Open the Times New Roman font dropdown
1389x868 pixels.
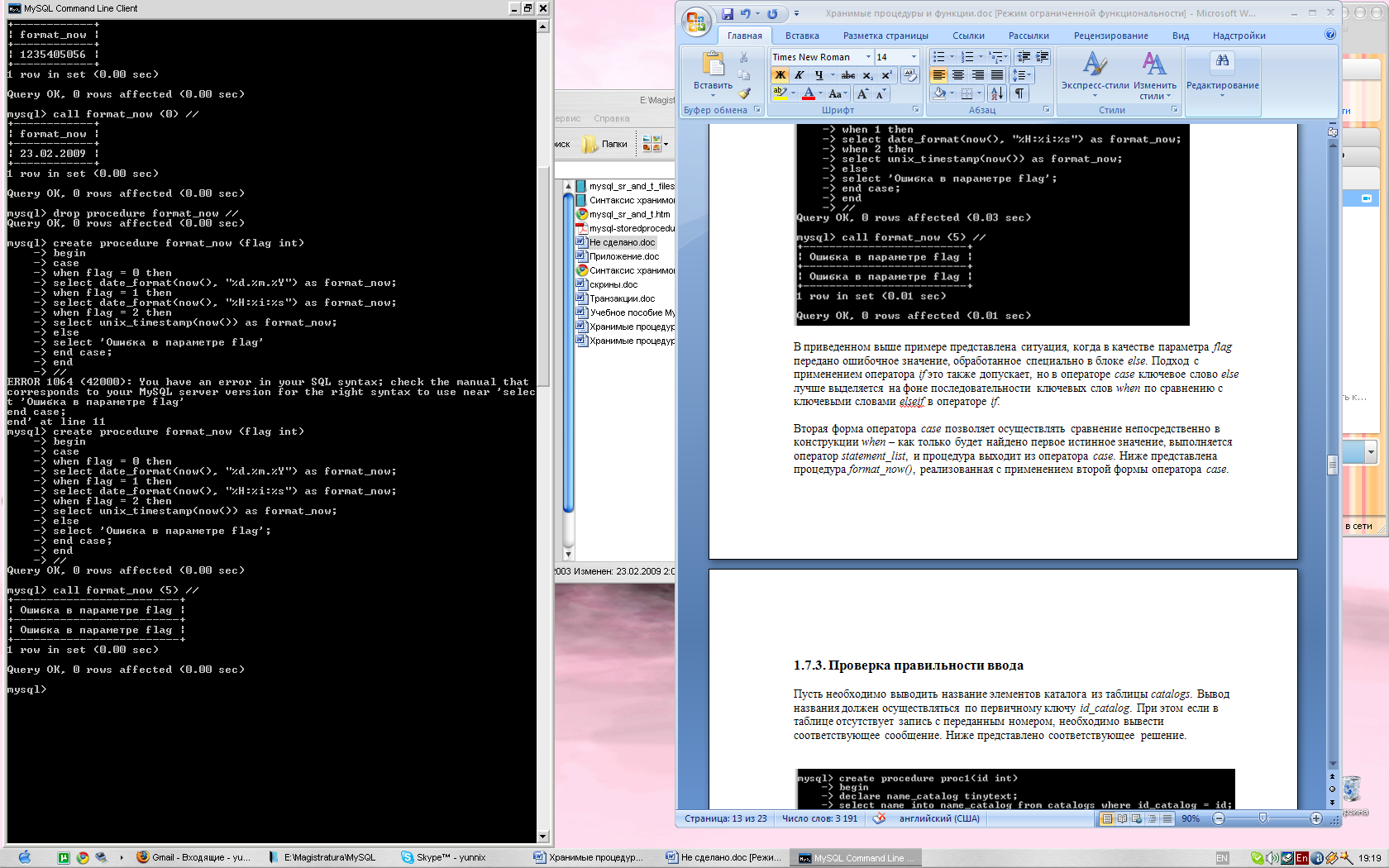(868, 57)
